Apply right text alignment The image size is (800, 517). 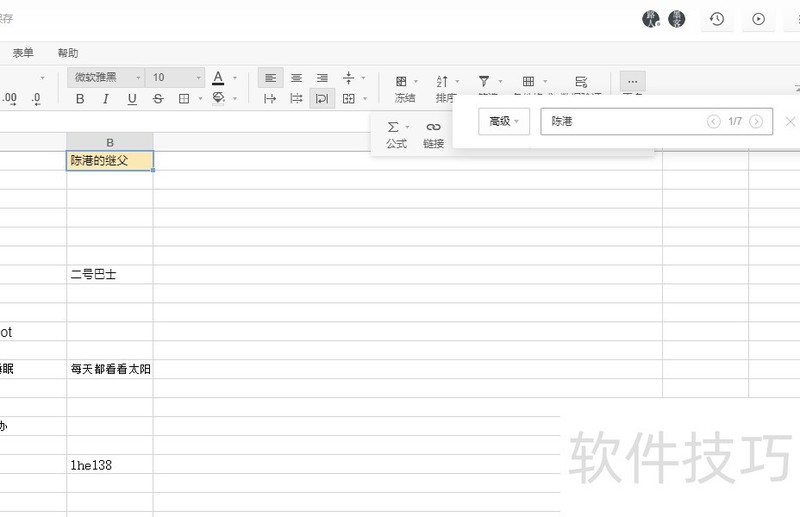point(322,78)
